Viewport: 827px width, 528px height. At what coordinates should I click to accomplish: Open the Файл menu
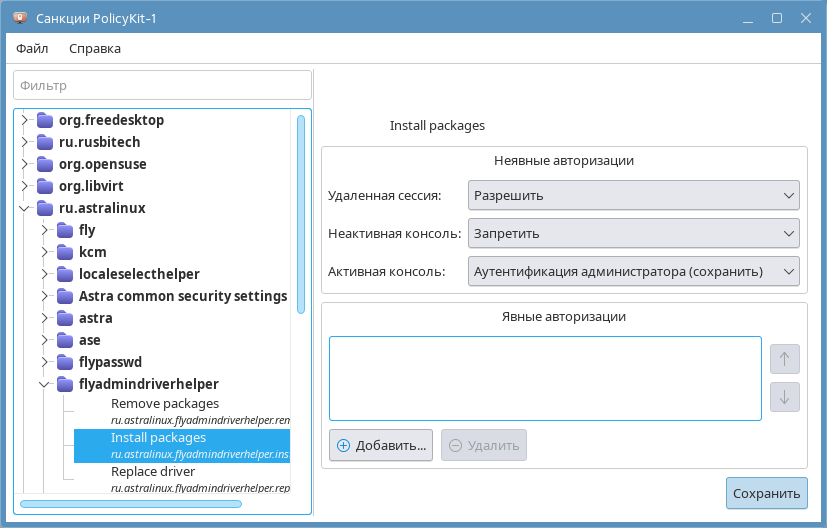tap(32, 48)
